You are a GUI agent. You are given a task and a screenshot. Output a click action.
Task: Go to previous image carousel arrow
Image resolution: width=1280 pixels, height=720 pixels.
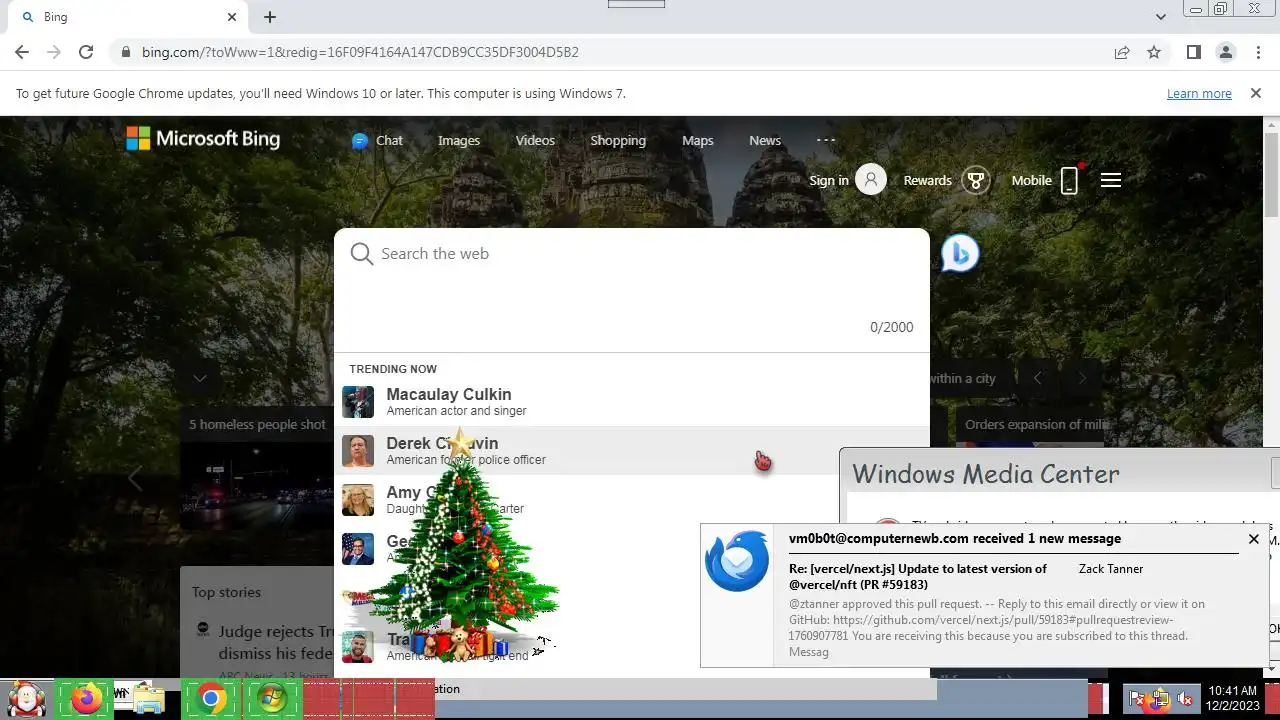[1037, 378]
